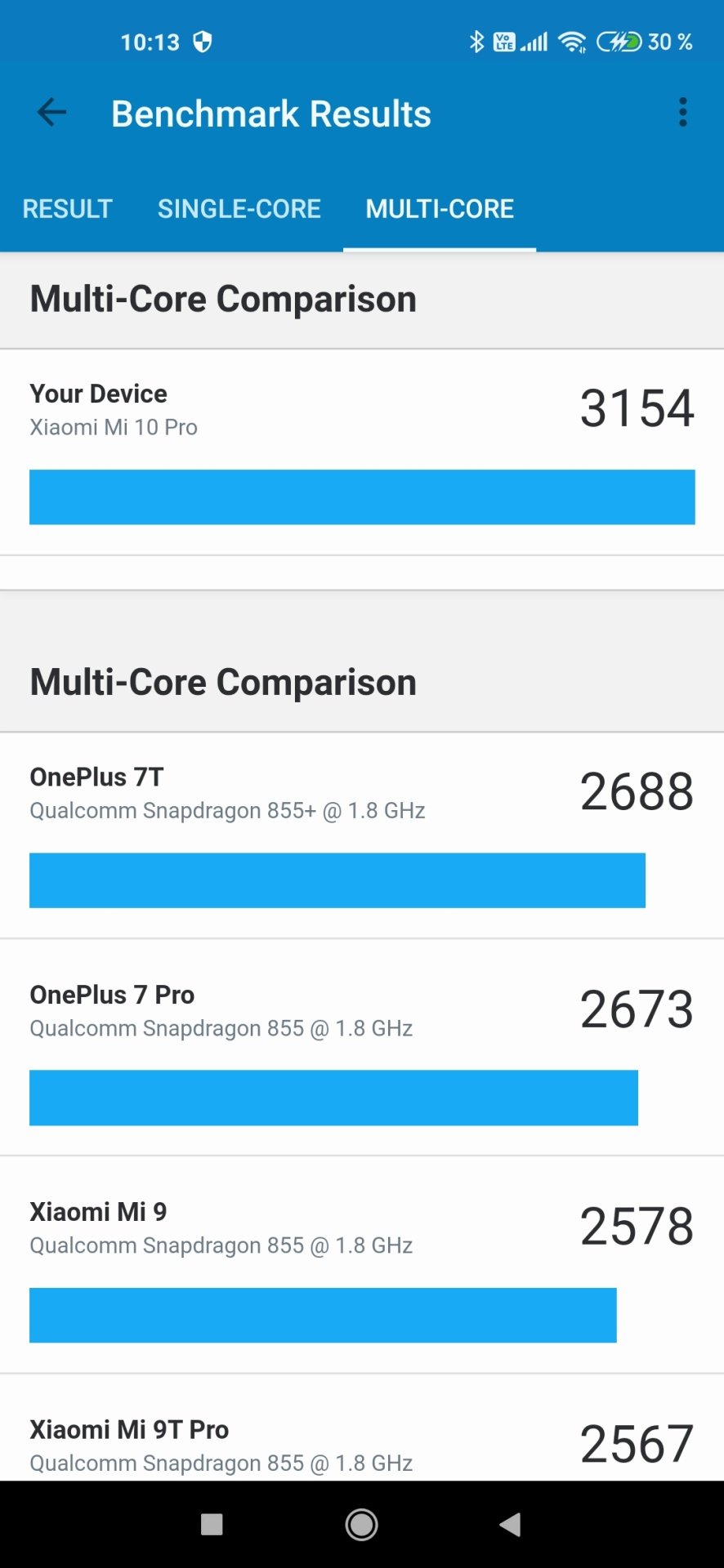Switch to the SINGLE-CORE tab
Image resolution: width=724 pixels, height=1568 pixels.
pos(239,209)
